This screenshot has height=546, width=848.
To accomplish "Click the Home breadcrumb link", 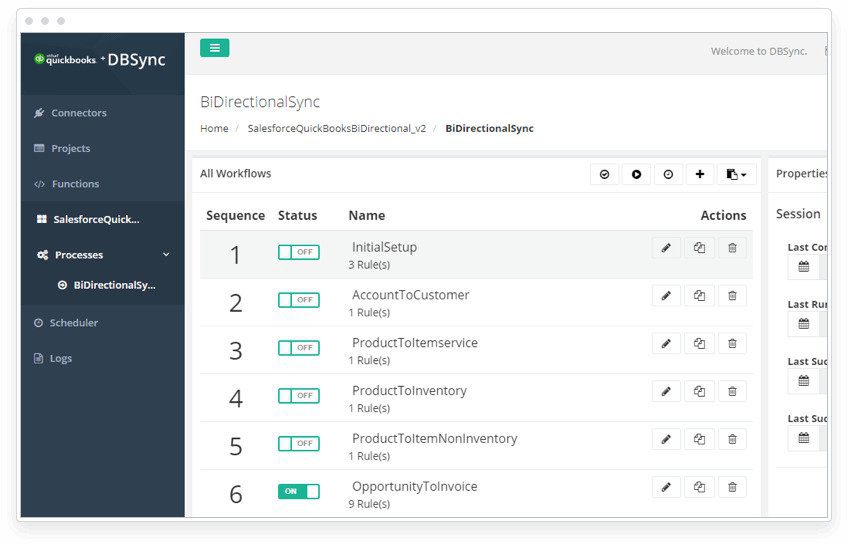I will [214, 129].
